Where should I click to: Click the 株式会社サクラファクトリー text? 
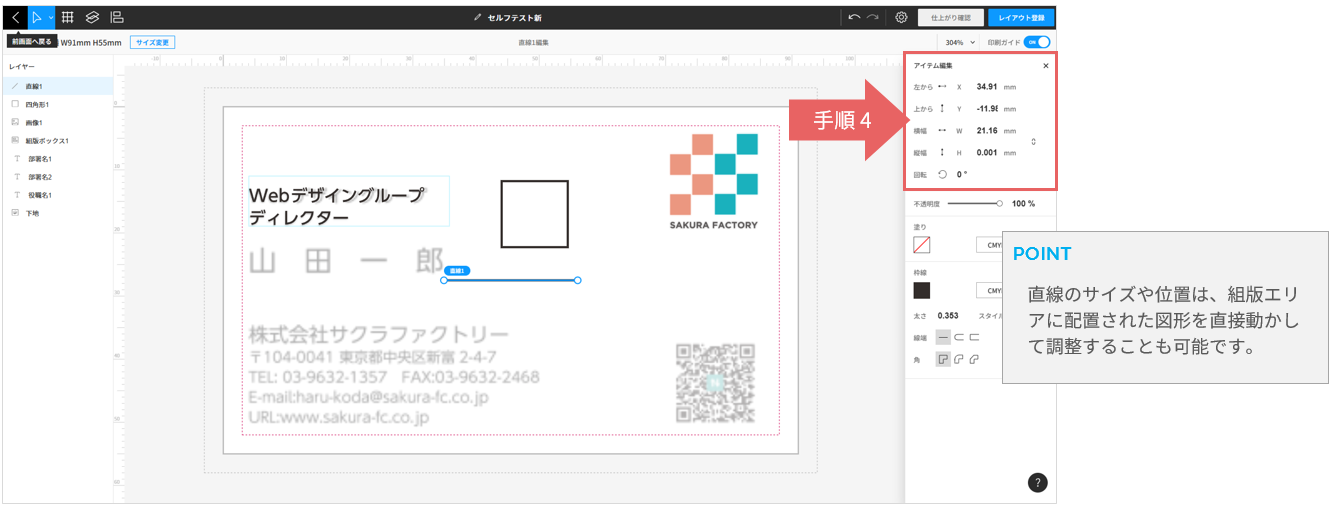(x=379, y=334)
